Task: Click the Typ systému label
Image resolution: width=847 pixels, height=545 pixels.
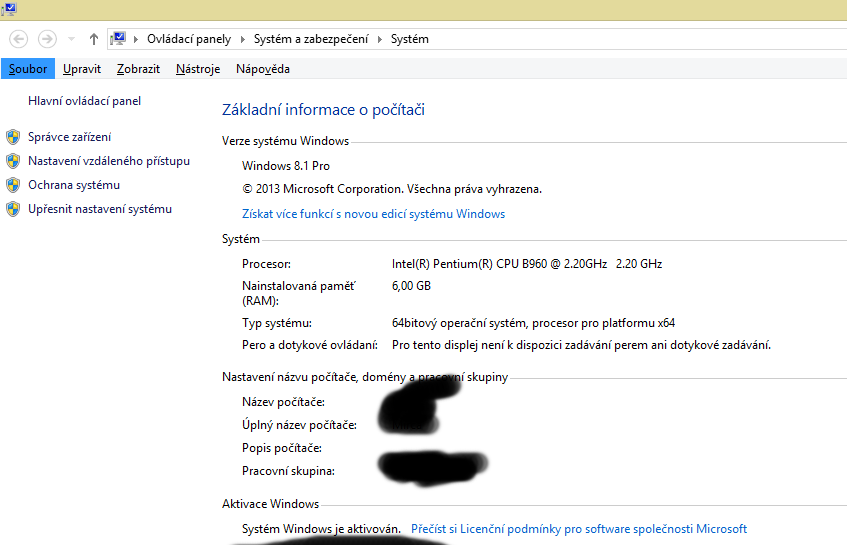Action: [277, 323]
